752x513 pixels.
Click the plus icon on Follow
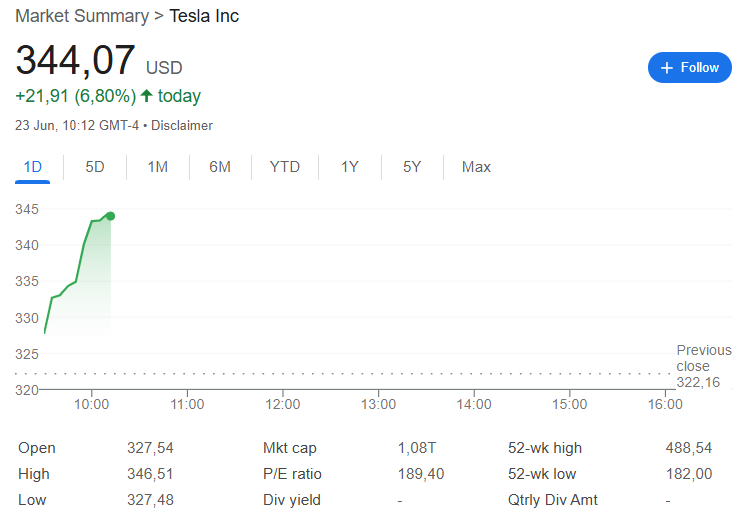667,68
